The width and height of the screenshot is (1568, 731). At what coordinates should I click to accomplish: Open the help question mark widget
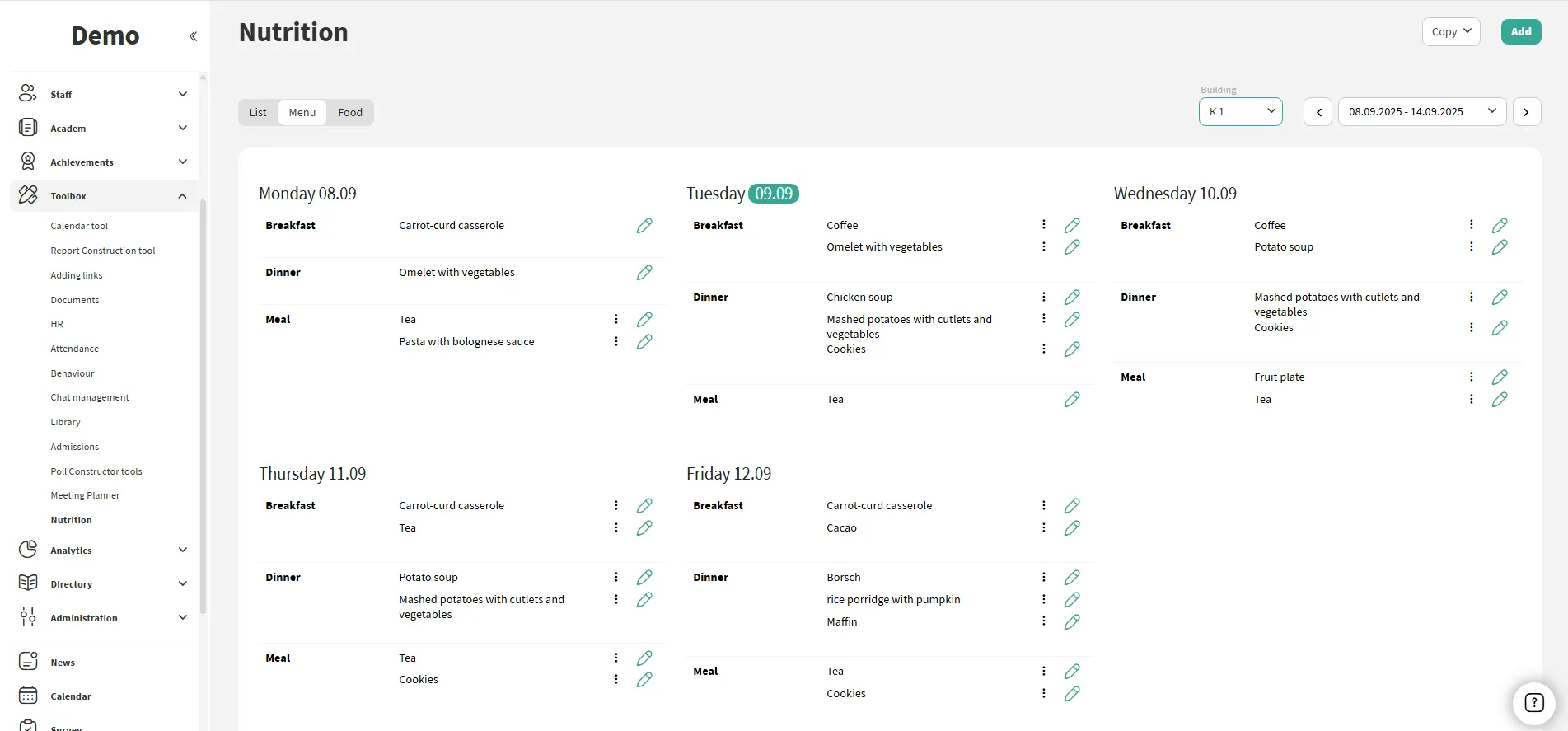pos(1533,702)
